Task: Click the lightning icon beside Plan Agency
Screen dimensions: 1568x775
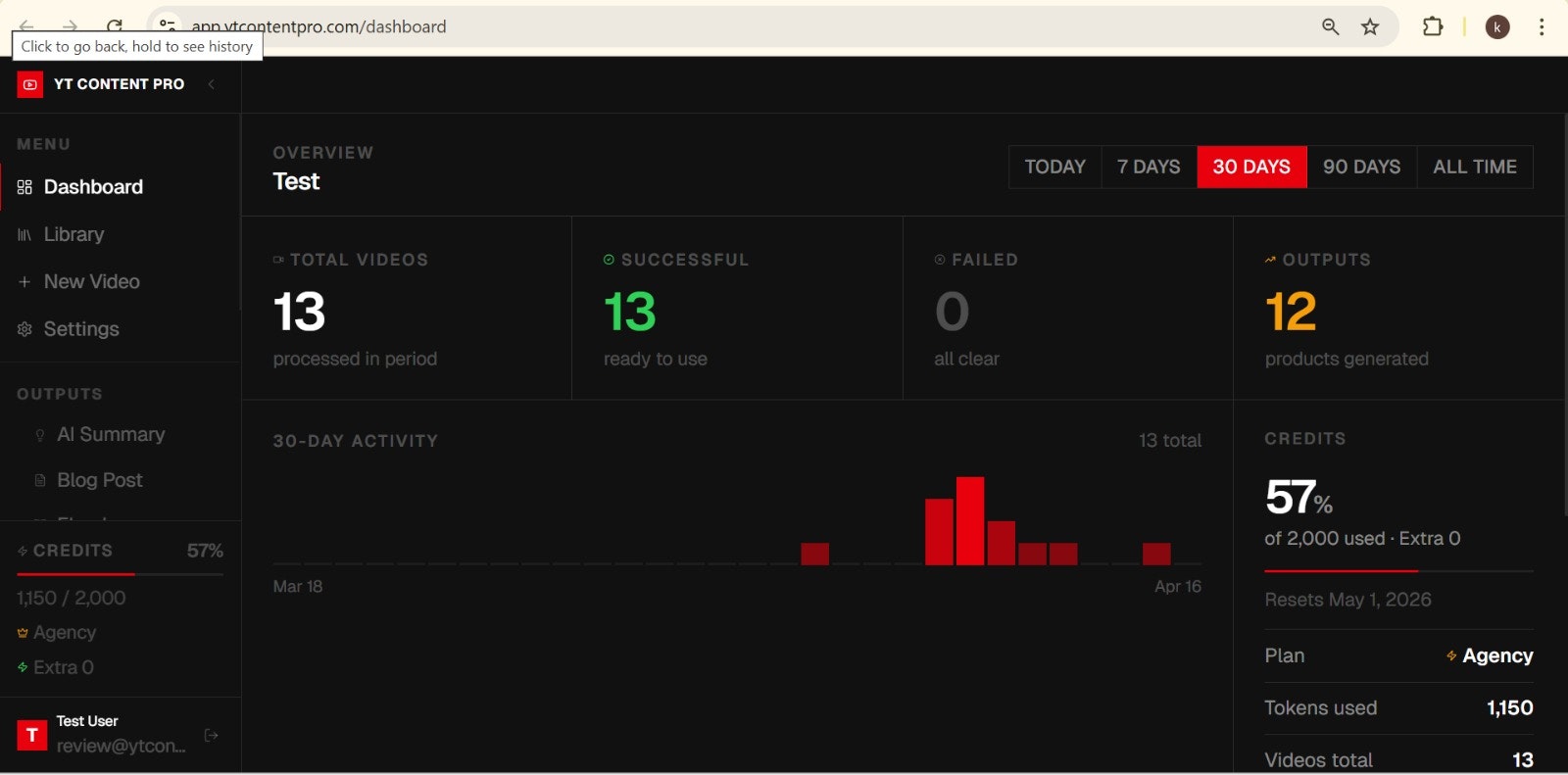Action: [1451, 656]
